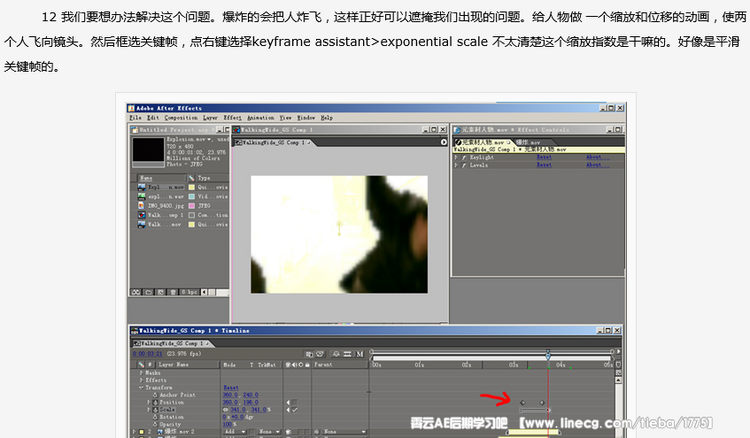Open the Effect menu
Viewport: 750px width, 438px height.
click(233, 117)
